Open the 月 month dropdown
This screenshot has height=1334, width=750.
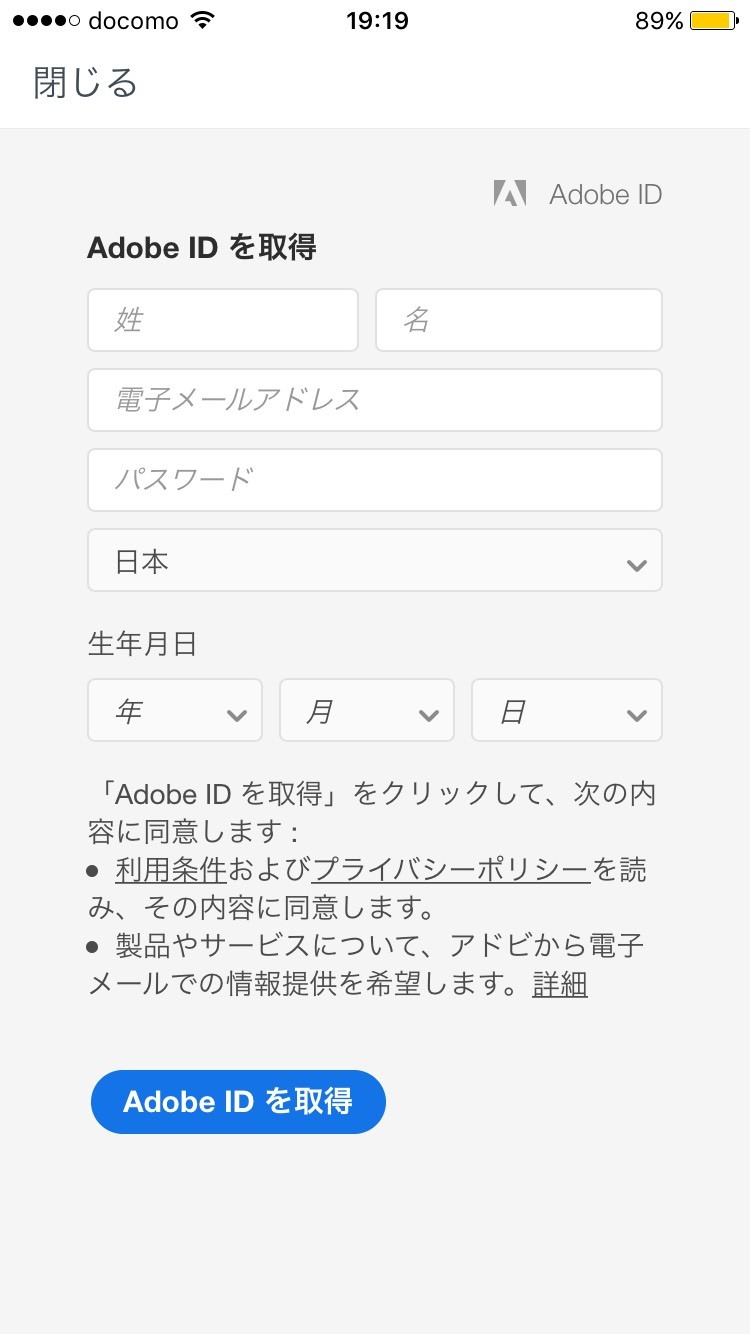pos(366,710)
